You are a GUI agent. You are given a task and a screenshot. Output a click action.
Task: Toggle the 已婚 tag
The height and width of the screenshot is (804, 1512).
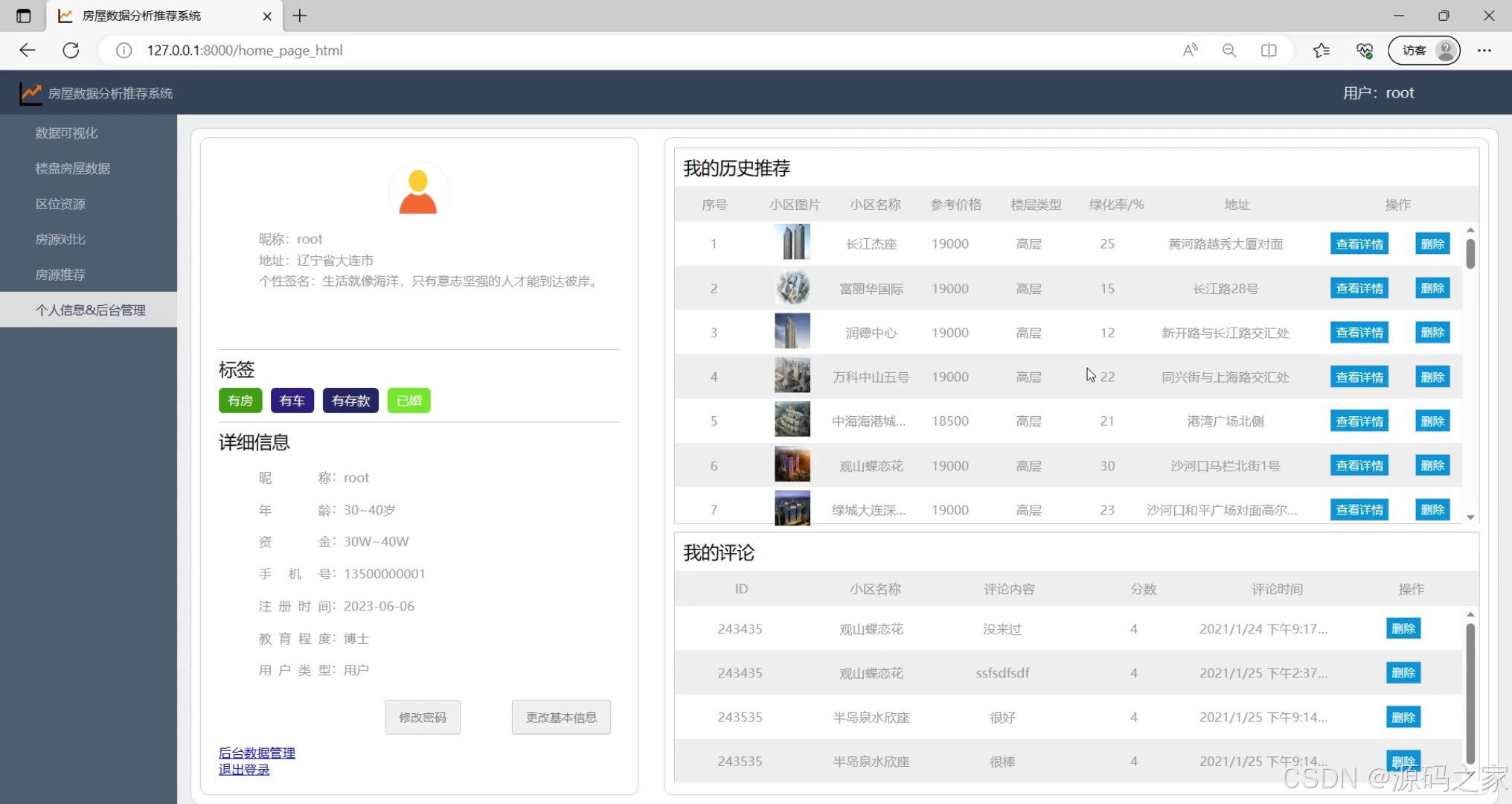coord(409,401)
